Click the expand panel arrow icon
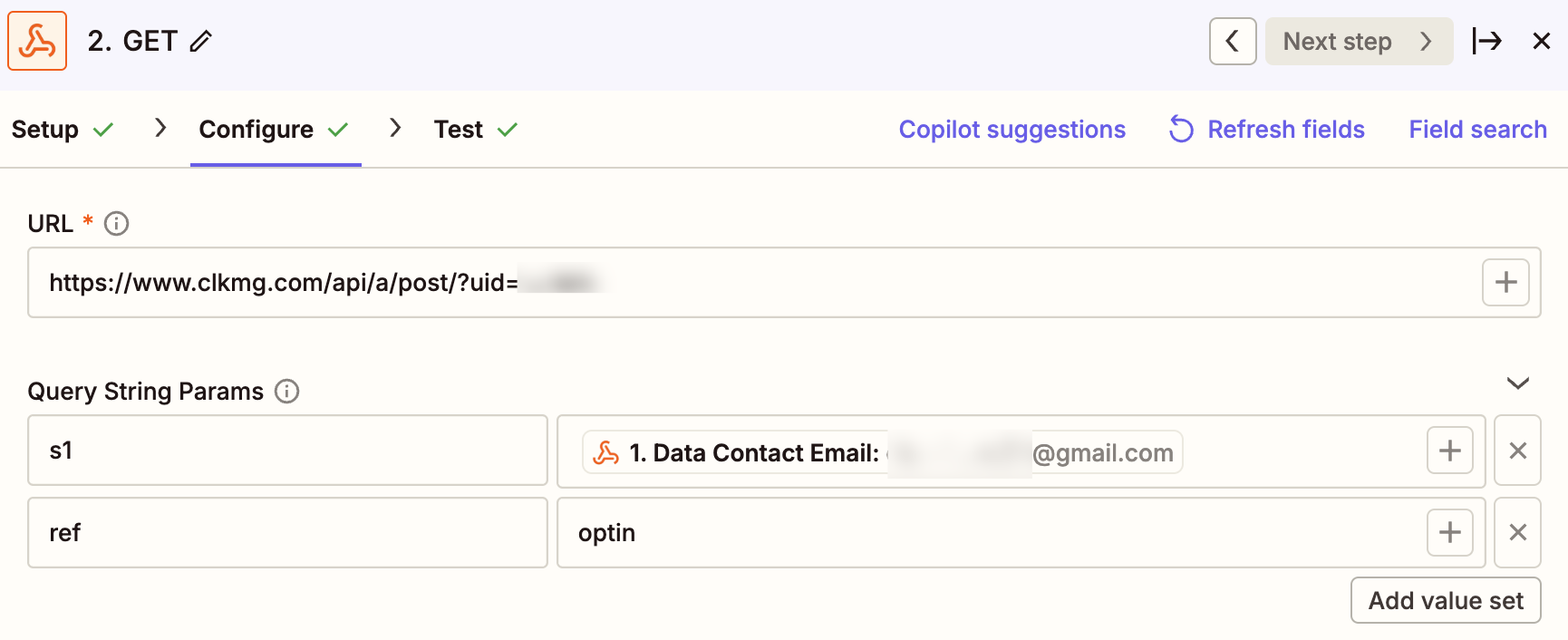This screenshot has width=1568, height=640. [x=1486, y=41]
